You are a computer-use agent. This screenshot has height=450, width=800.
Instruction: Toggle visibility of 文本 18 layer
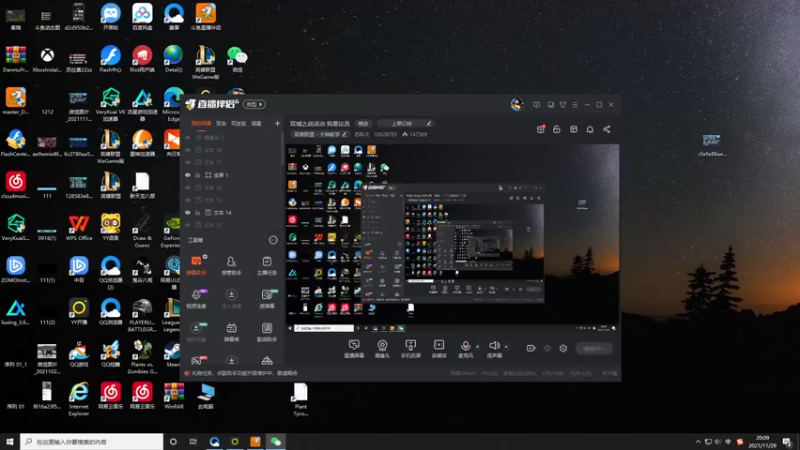point(188,150)
